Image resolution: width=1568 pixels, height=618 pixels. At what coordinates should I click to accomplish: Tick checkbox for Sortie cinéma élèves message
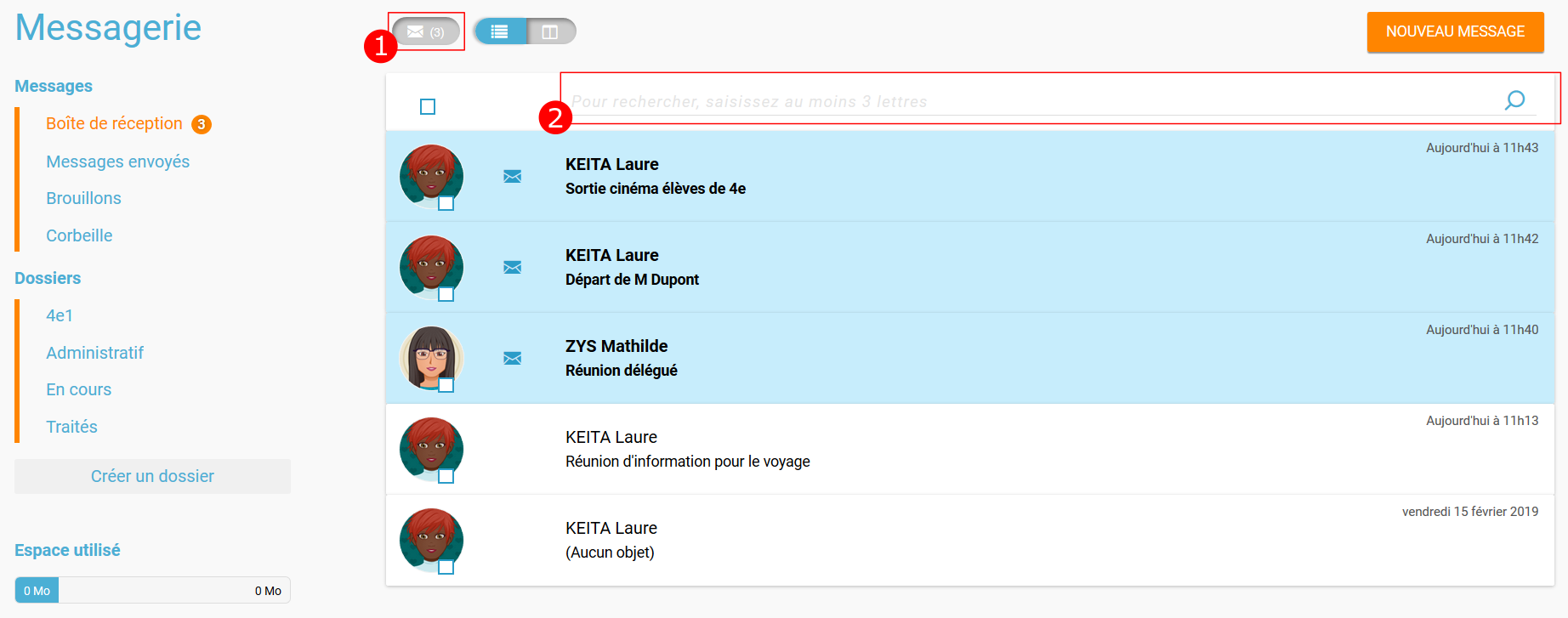(446, 203)
